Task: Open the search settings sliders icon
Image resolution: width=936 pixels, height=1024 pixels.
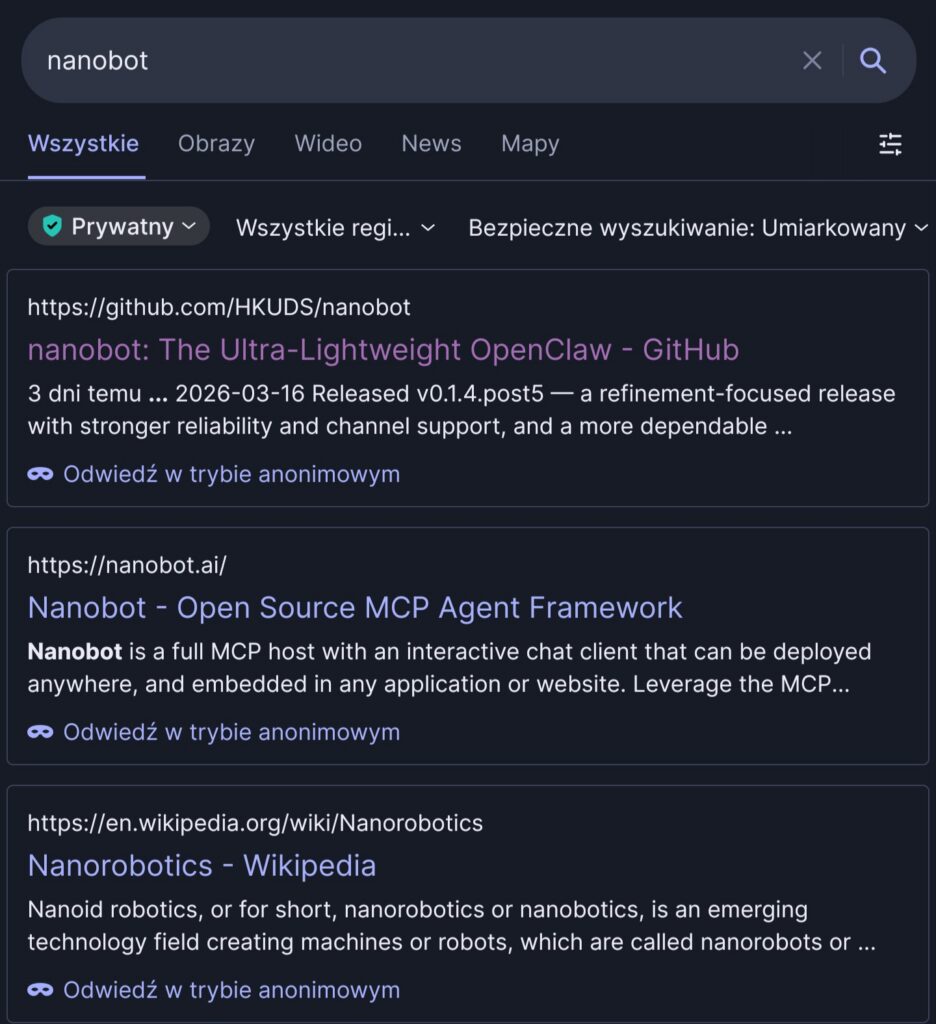Action: tap(890, 144)
